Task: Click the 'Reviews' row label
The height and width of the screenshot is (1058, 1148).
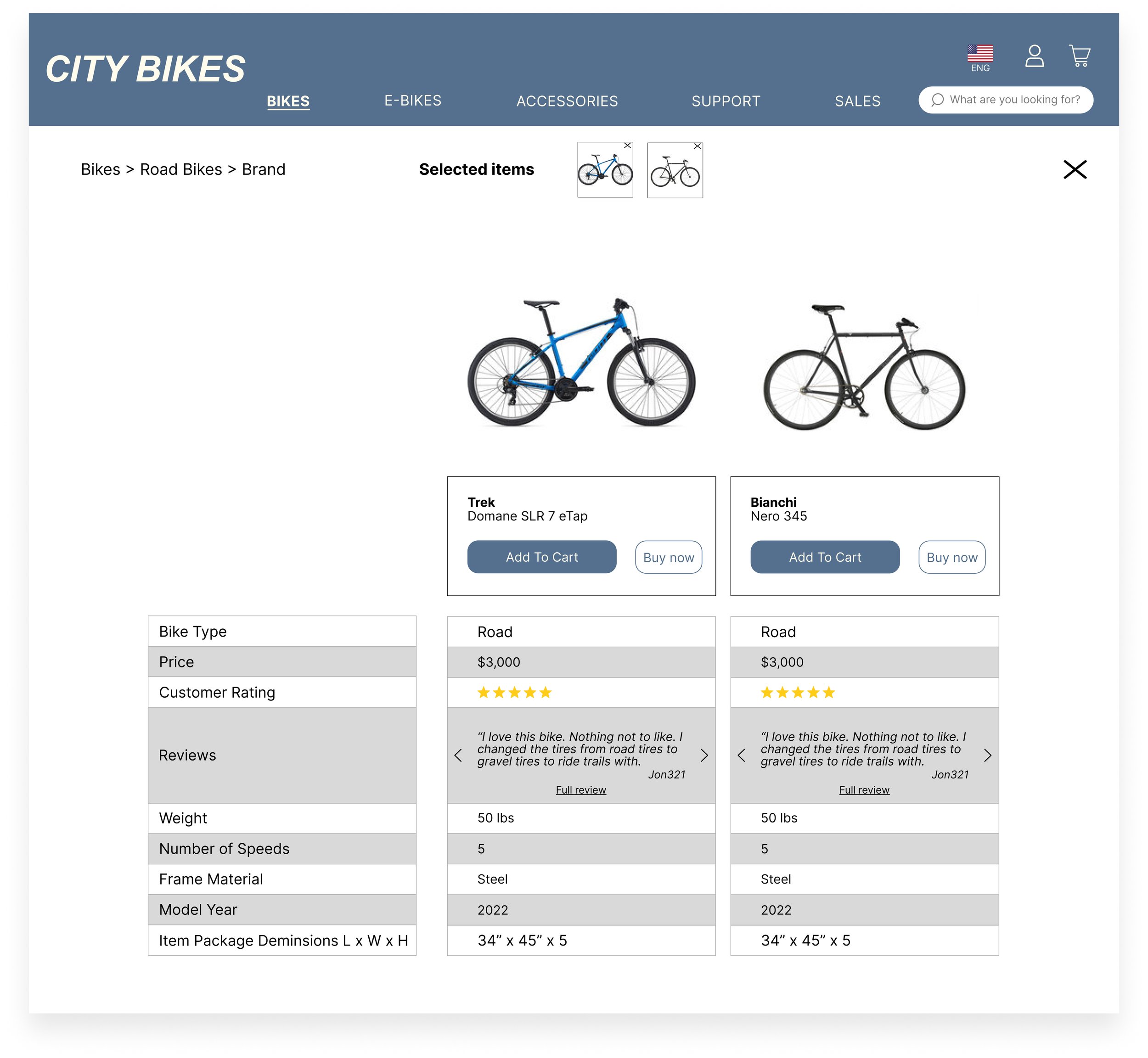Action: pos(187,755)
